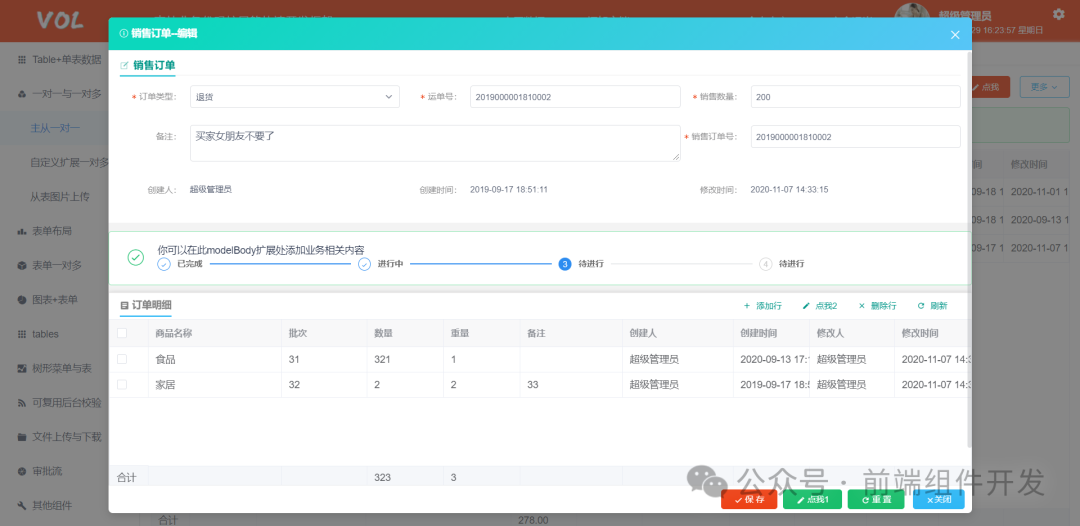The image size is (1080, 526).
Task: Open the 订单类型 dropdown showing 退货
Action: 295,97
